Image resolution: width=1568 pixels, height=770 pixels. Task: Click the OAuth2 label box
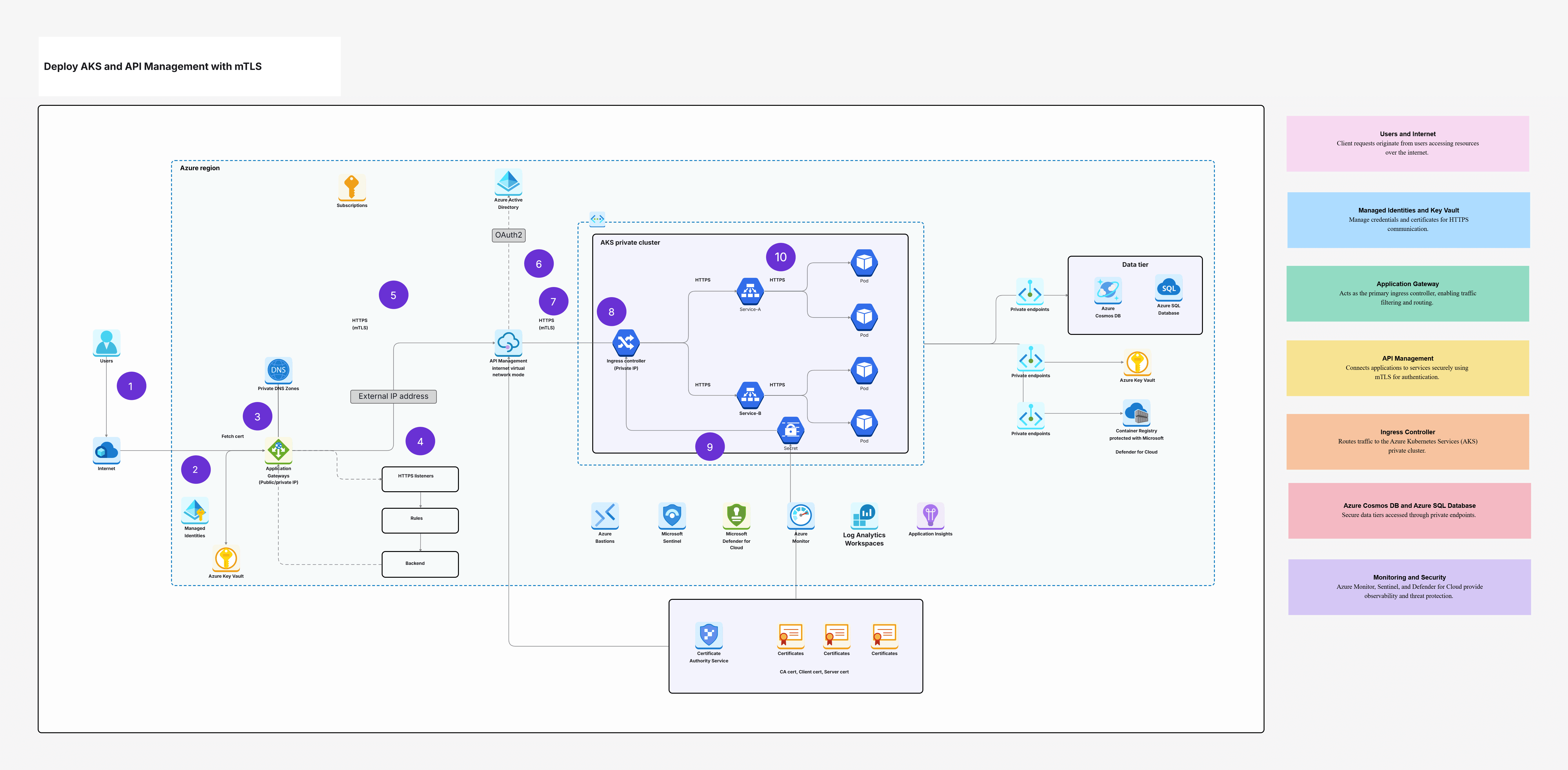coord(508,235)
